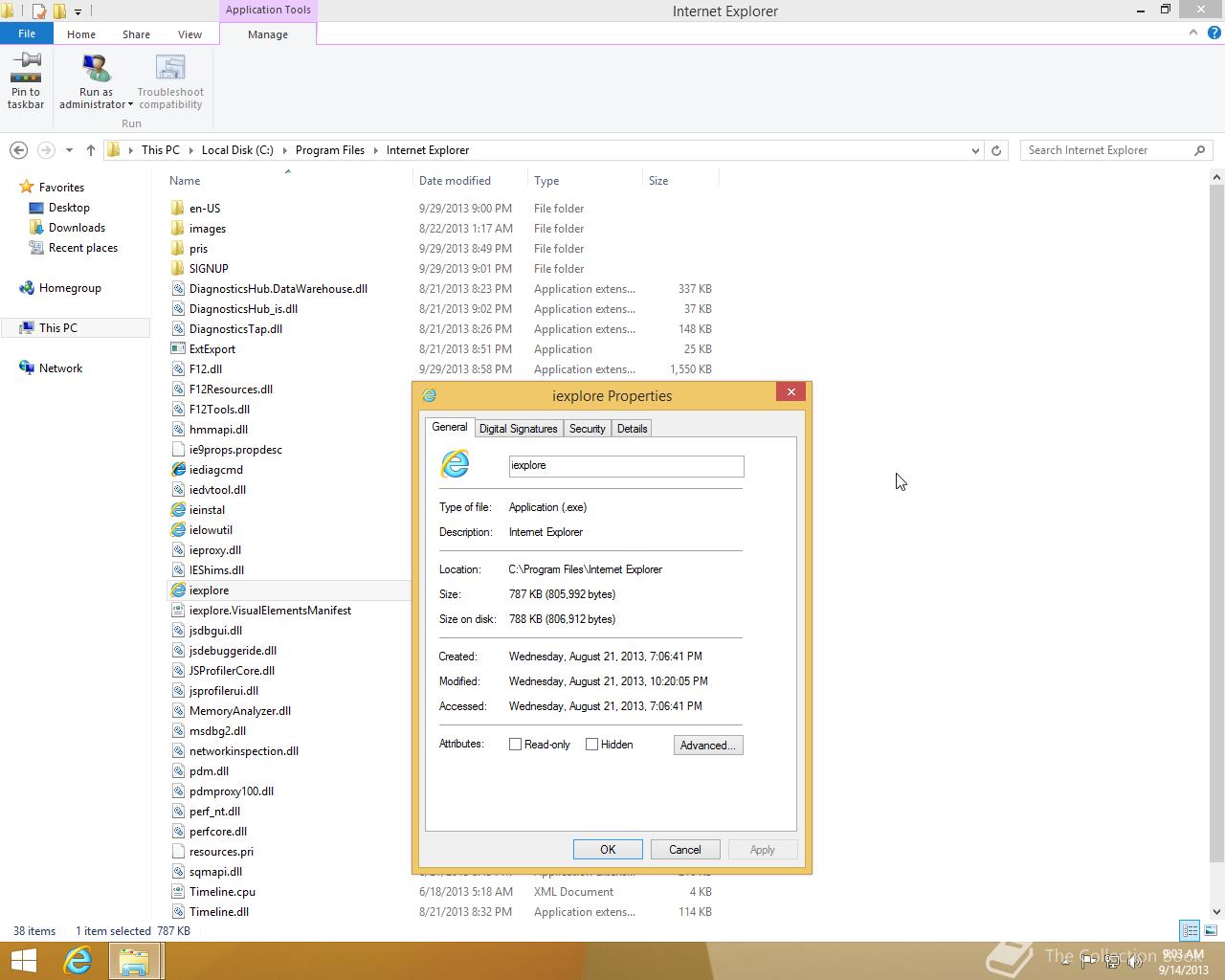
Task: Click the iexplore file name field
Action: pos(626,466)
